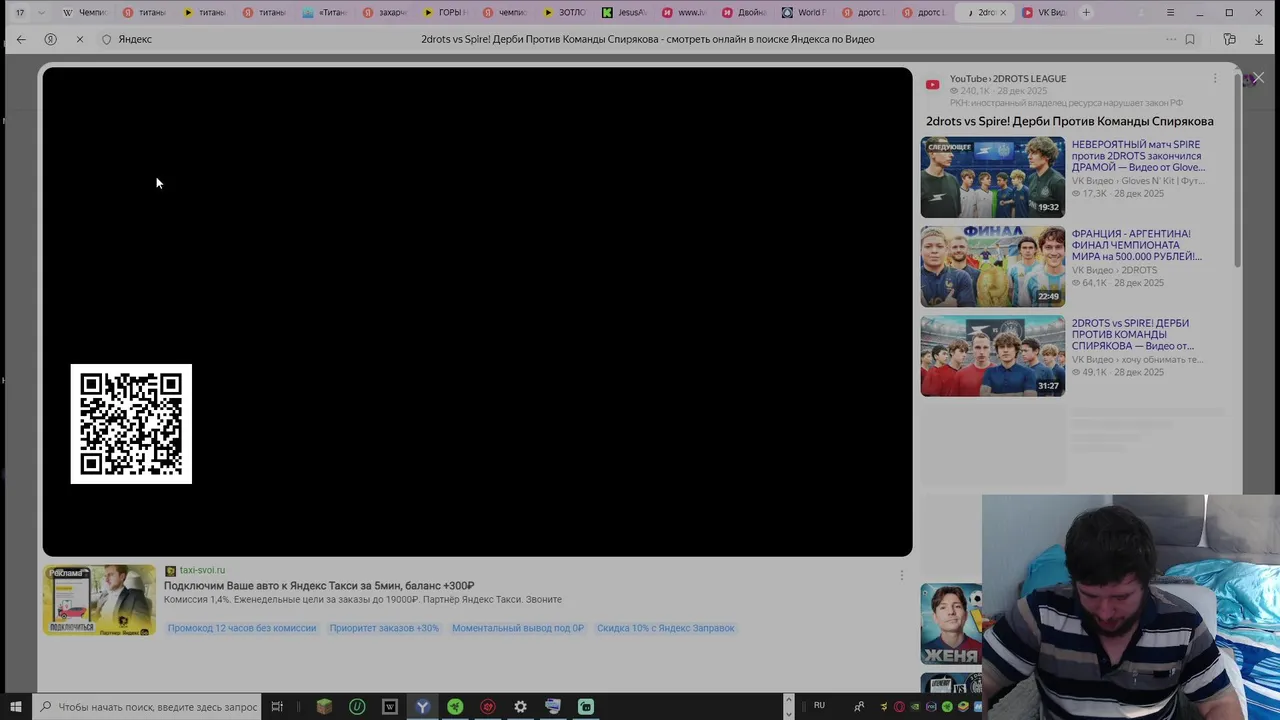Click the Windows taskbar search field
The height and width of the screenshot is (720, 1280).
click(x=147, y=707)
